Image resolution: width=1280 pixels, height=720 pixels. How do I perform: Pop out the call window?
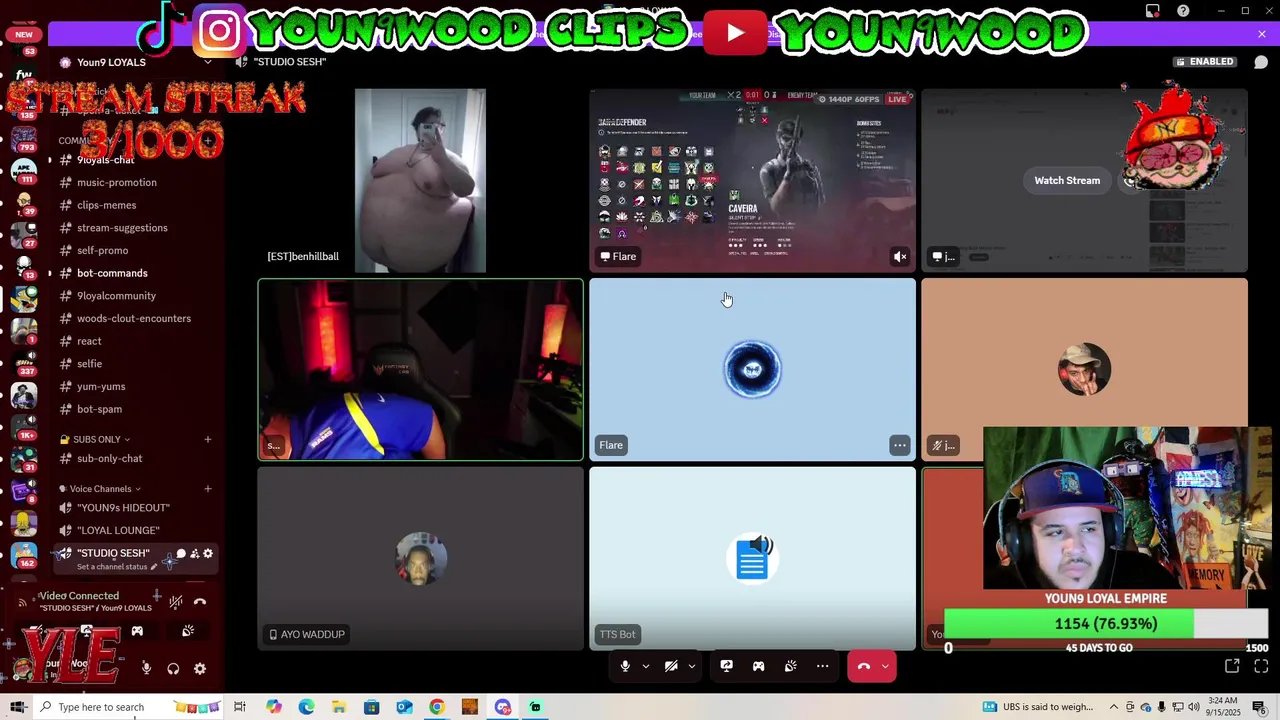(1232, 666)
